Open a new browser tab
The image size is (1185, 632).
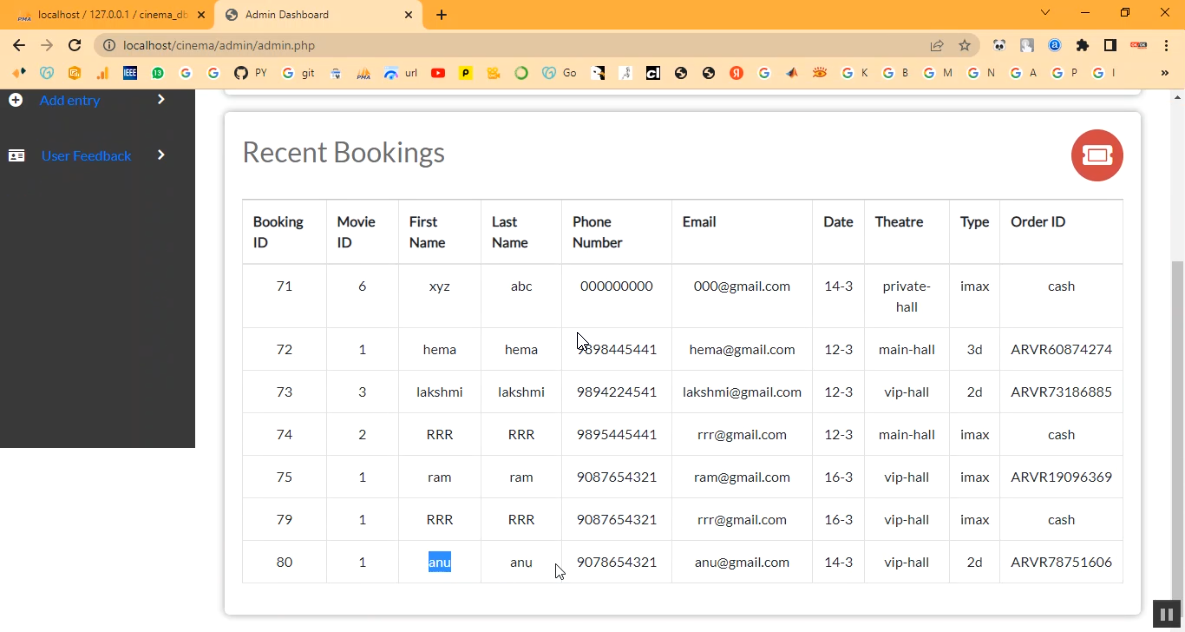[x=442, y=15]
